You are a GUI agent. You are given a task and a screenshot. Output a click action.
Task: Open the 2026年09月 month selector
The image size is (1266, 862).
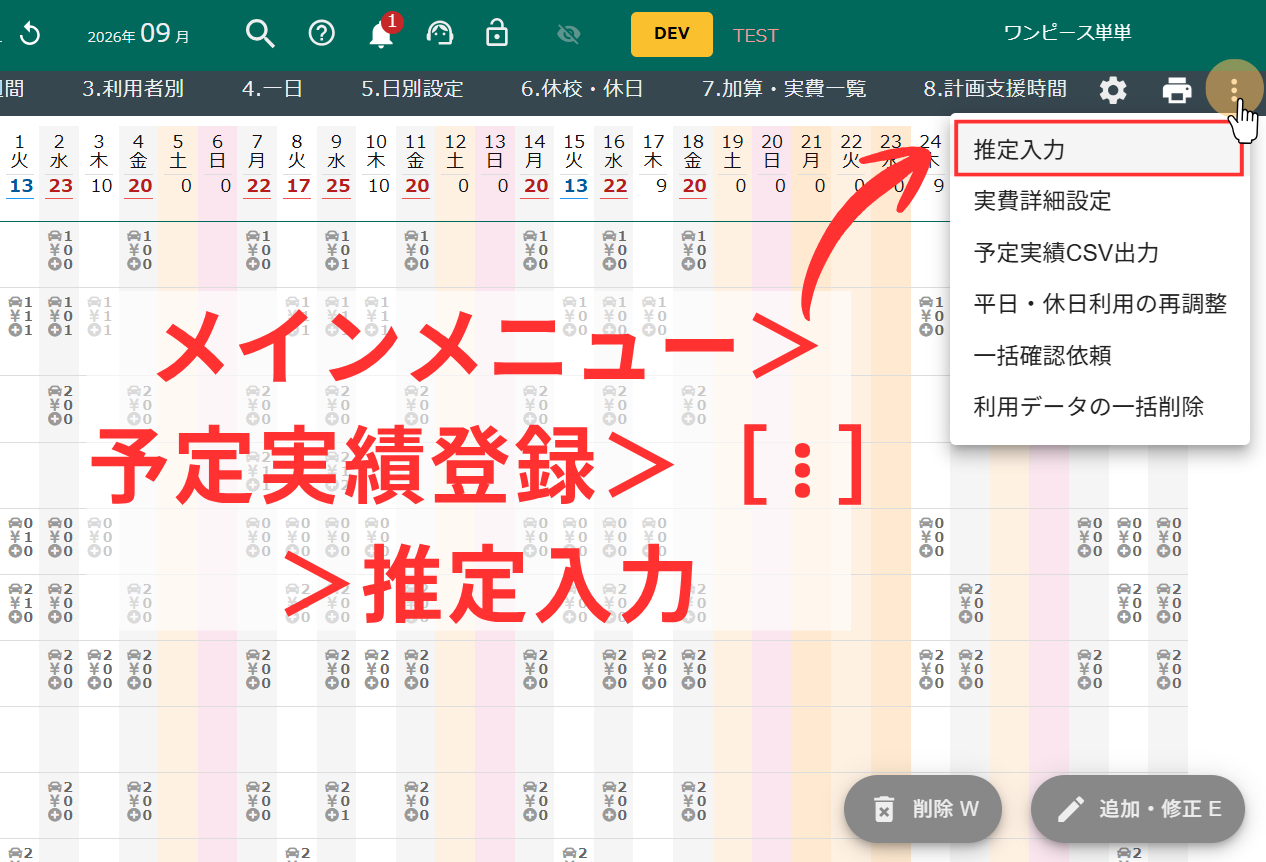pos(138,35)
